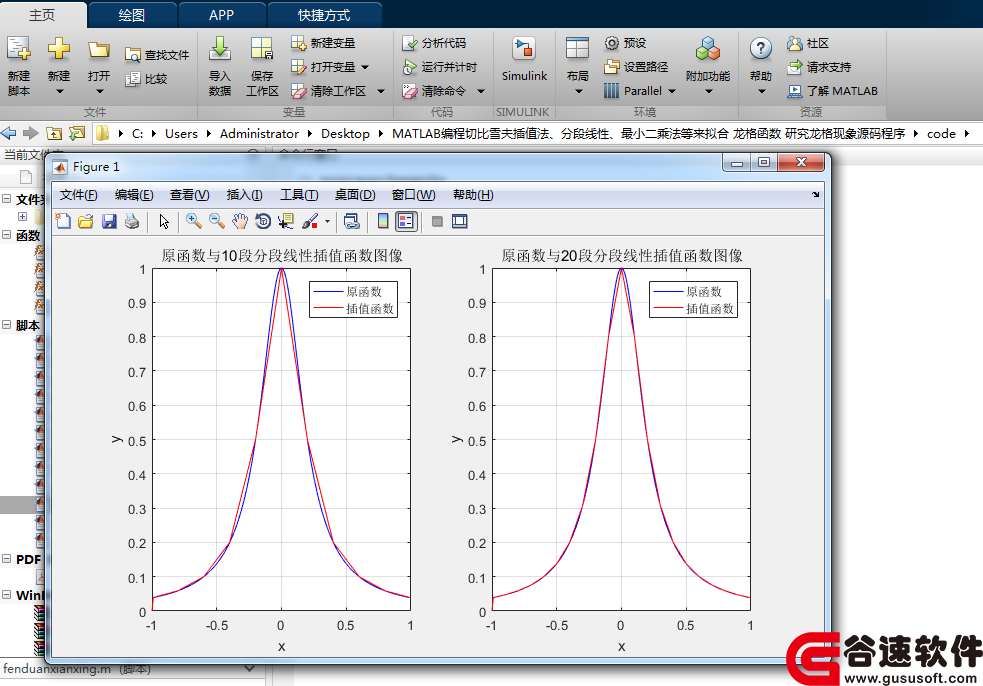Go up one folder level in the address bar
The width and height of the screenshot is (983, 686).
(55, 133)
